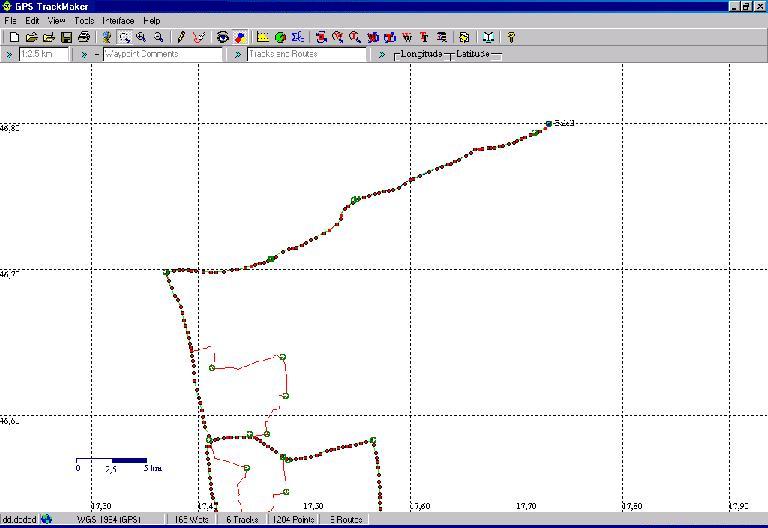768x528 pixels.
Task: Click the Save diskette icon
Action: tap(66, 37)
